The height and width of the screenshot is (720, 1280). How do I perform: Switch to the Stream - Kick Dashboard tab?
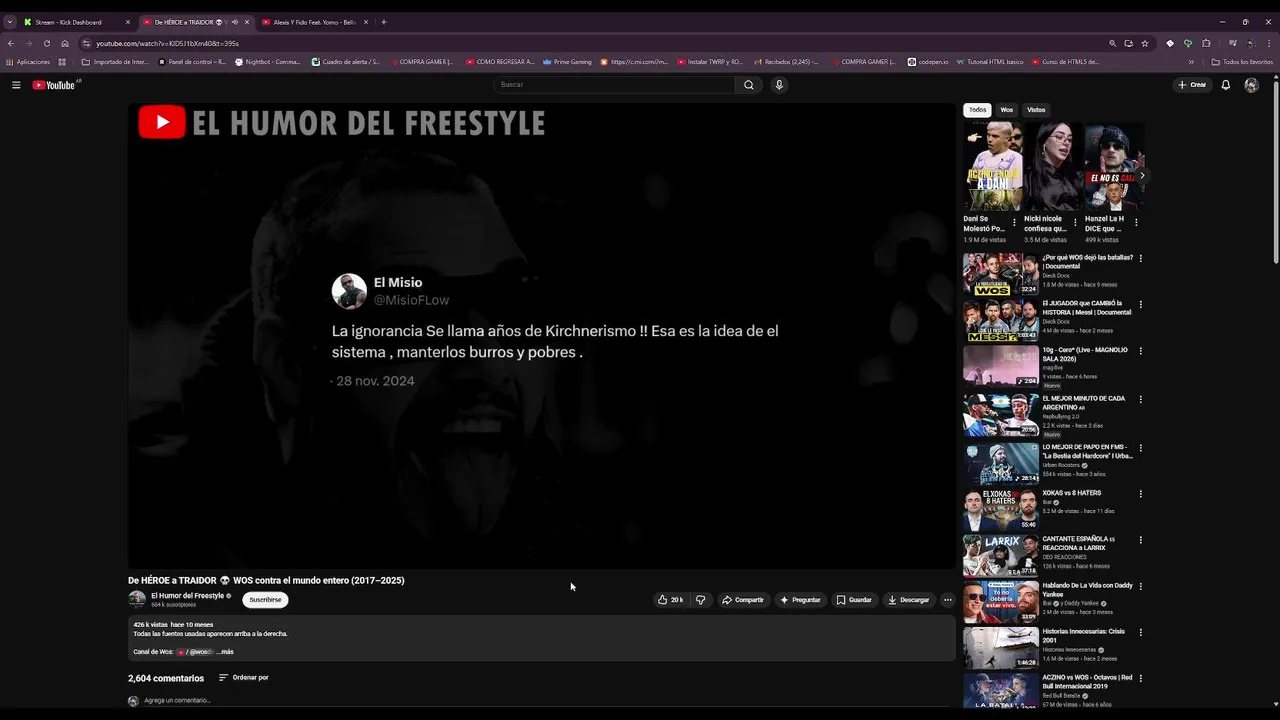click(x=75, y=22)
